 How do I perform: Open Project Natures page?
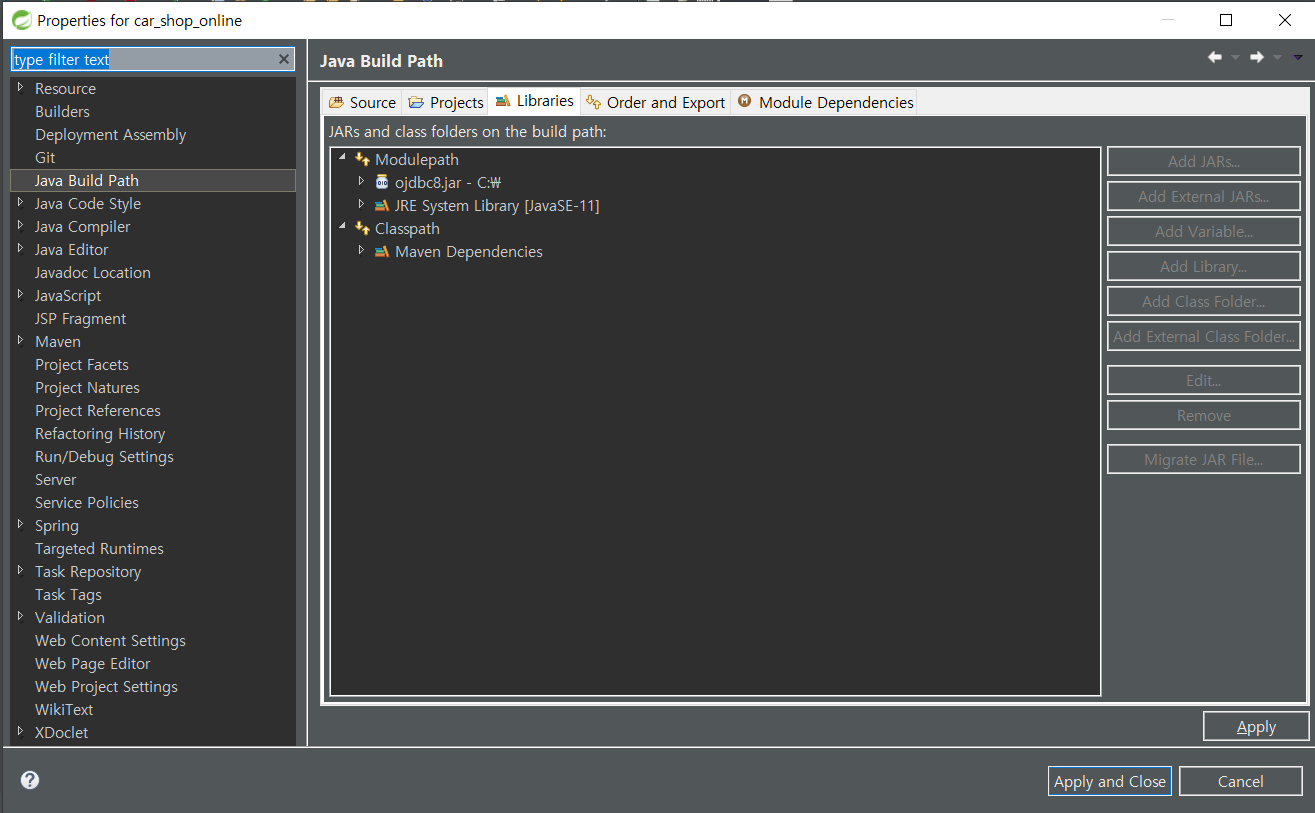pyautogui.click(x=87, y=387)
